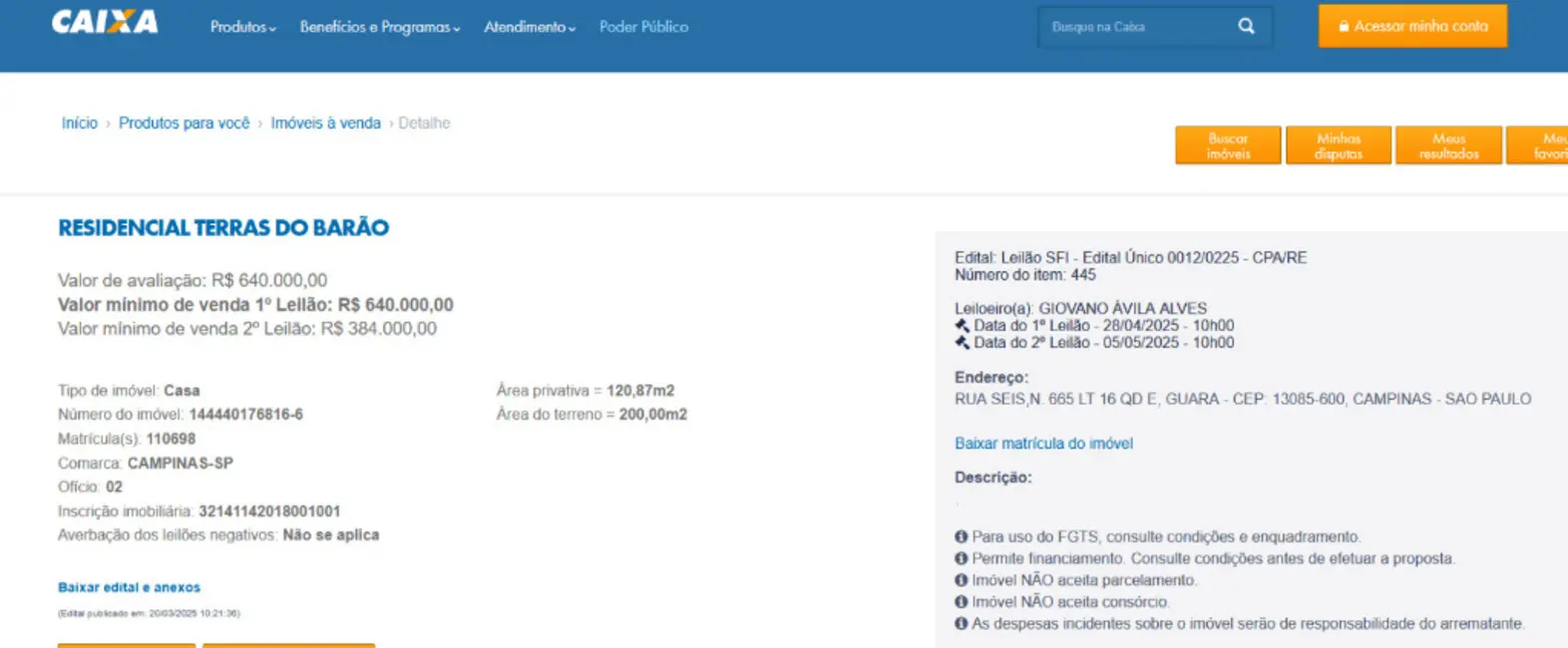Navigate to 'Imóveis à venda' breadcrumb
This screenshot has height=648, width=1568.
(x=325, y=123)
